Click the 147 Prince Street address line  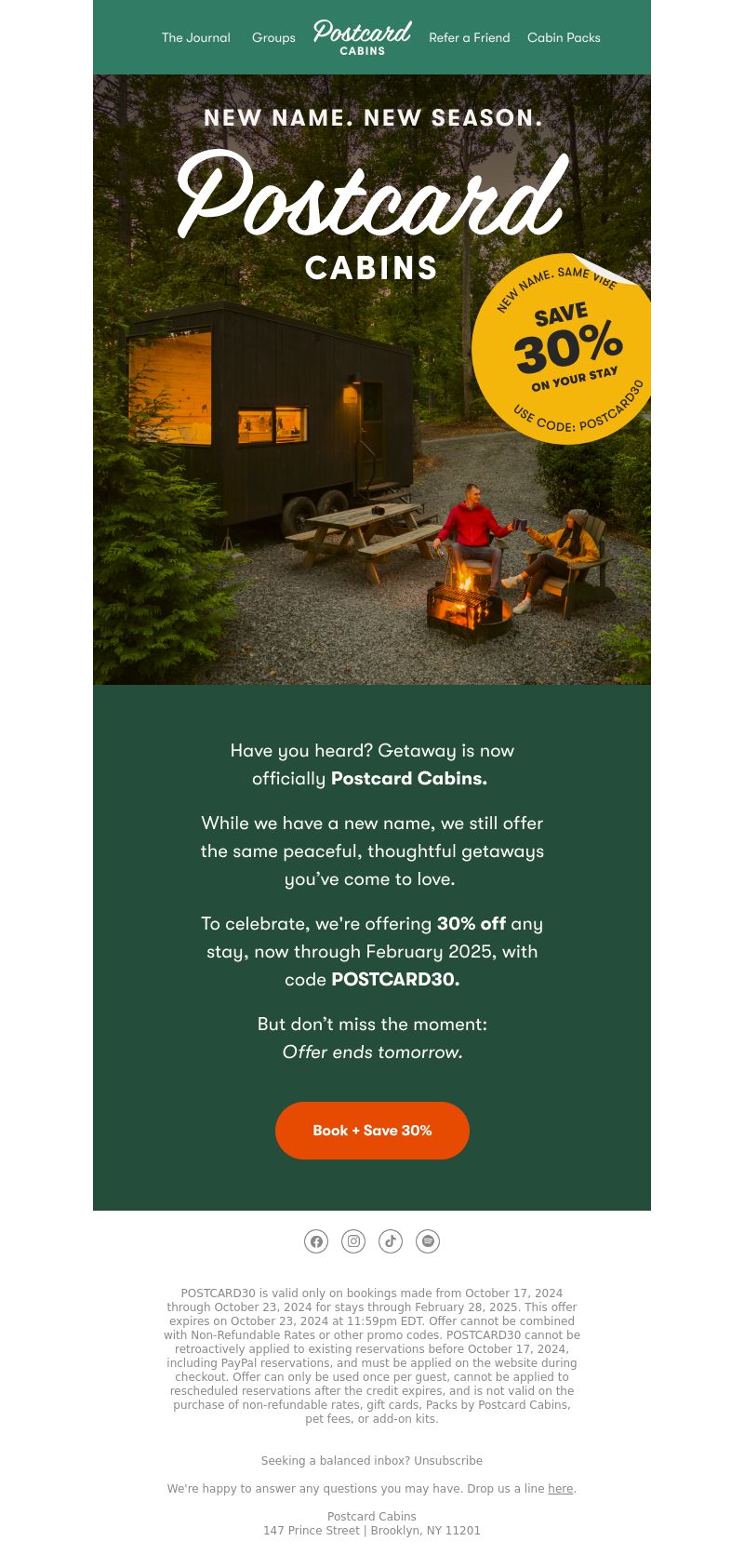[372, 1531]
